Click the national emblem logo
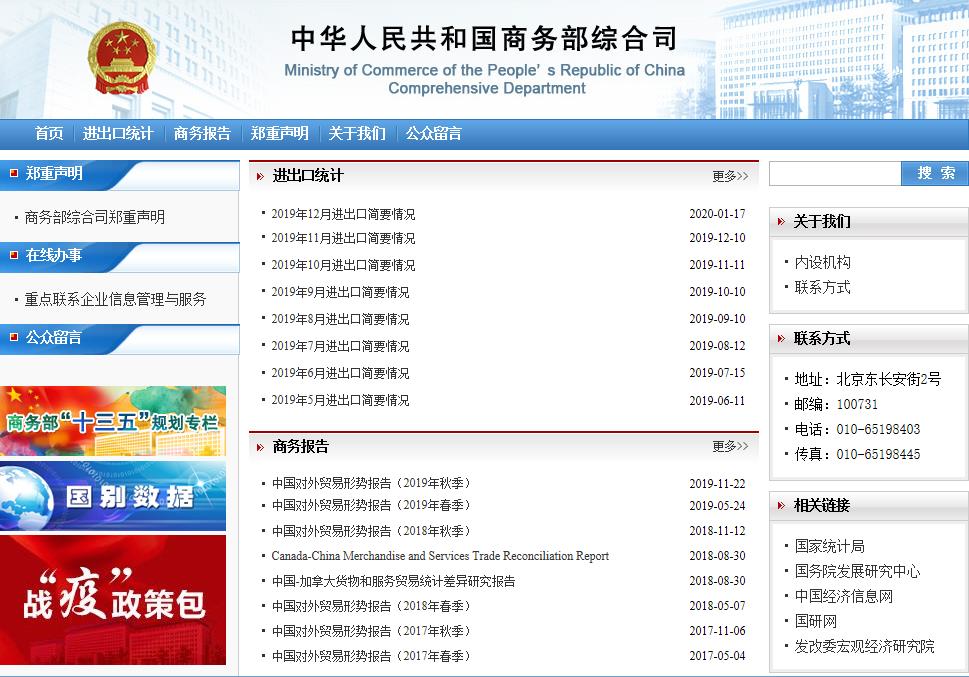Screen dimensions: 969x677 [121, 58]
